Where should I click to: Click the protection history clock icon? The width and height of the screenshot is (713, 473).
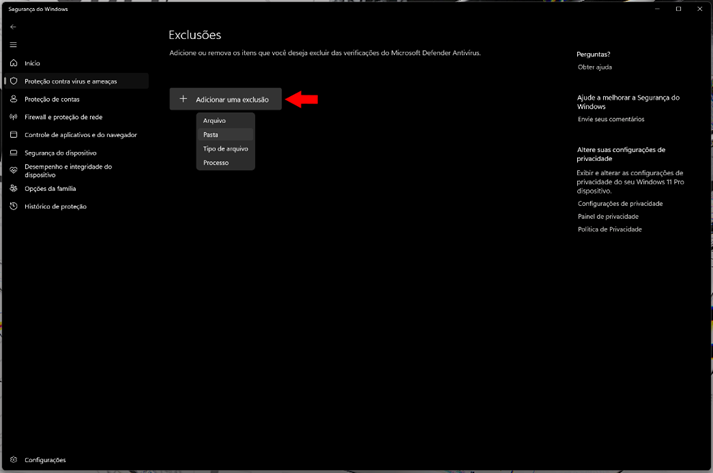tap(14, 206)
